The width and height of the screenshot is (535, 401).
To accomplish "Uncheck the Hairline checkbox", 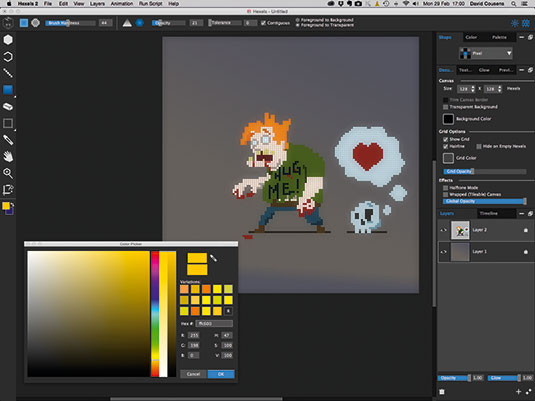I will point(446,146).
